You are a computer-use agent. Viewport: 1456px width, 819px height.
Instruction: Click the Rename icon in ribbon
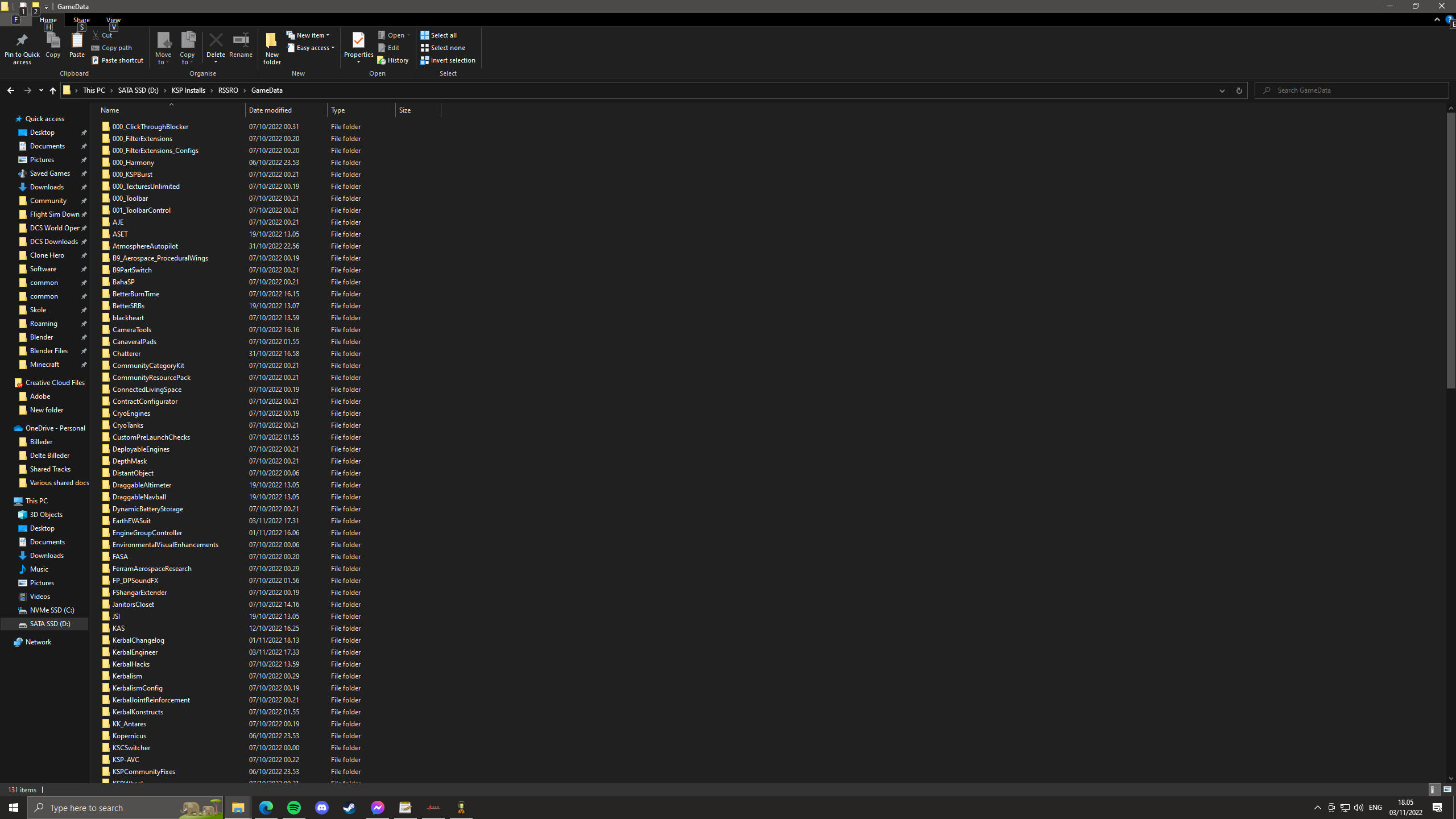pyautogui.click(x=241, y=41)
